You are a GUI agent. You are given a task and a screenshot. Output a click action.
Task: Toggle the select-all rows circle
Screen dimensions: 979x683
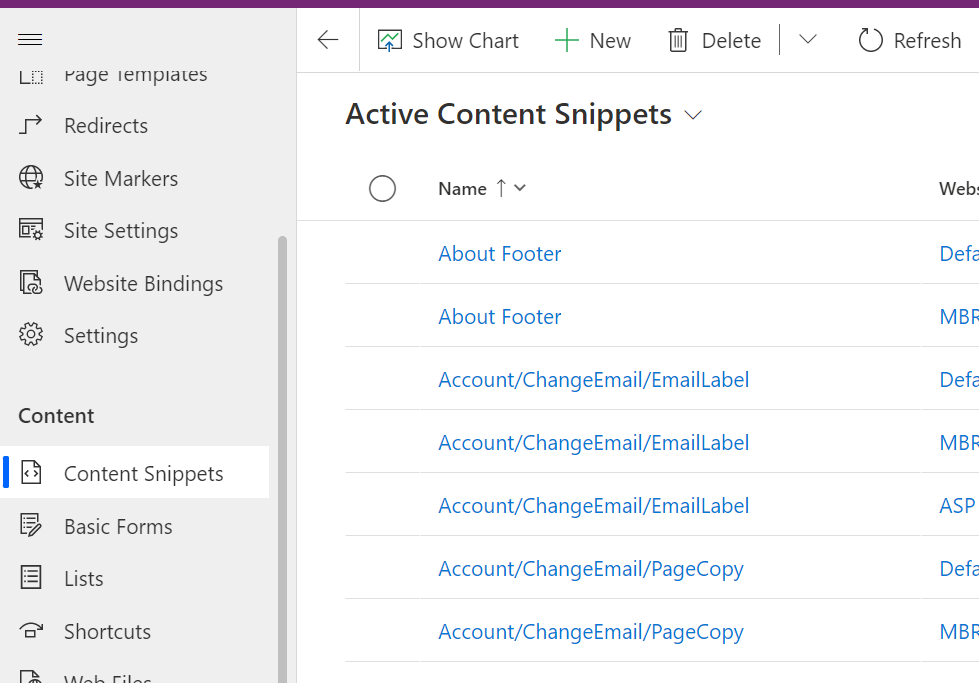382,189
